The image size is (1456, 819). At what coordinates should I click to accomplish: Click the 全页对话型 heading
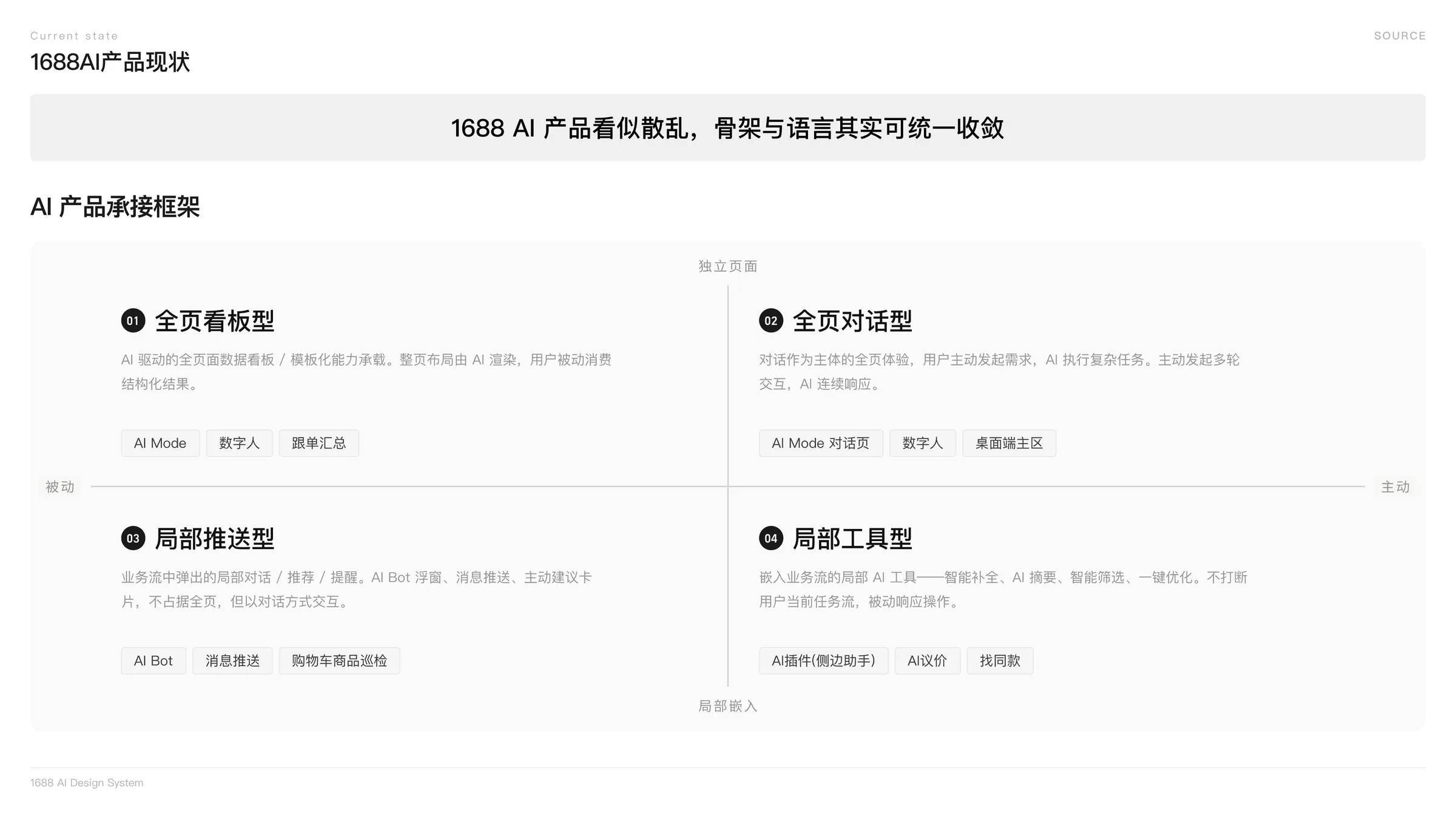(x=852, y=321)
